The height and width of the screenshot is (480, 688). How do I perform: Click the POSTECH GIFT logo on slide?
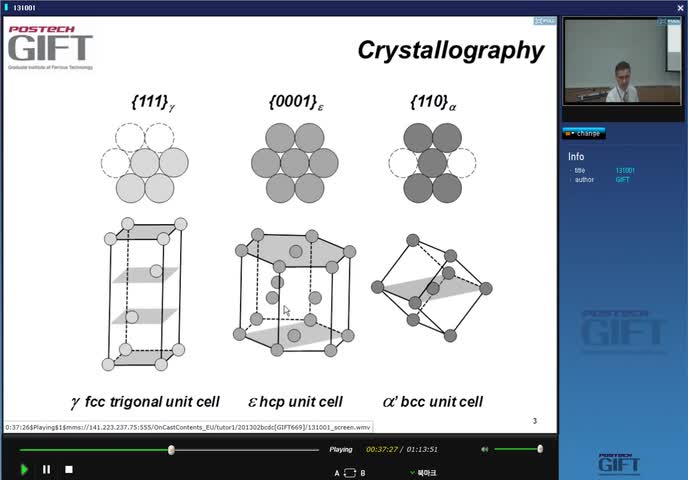pos(50,47)
